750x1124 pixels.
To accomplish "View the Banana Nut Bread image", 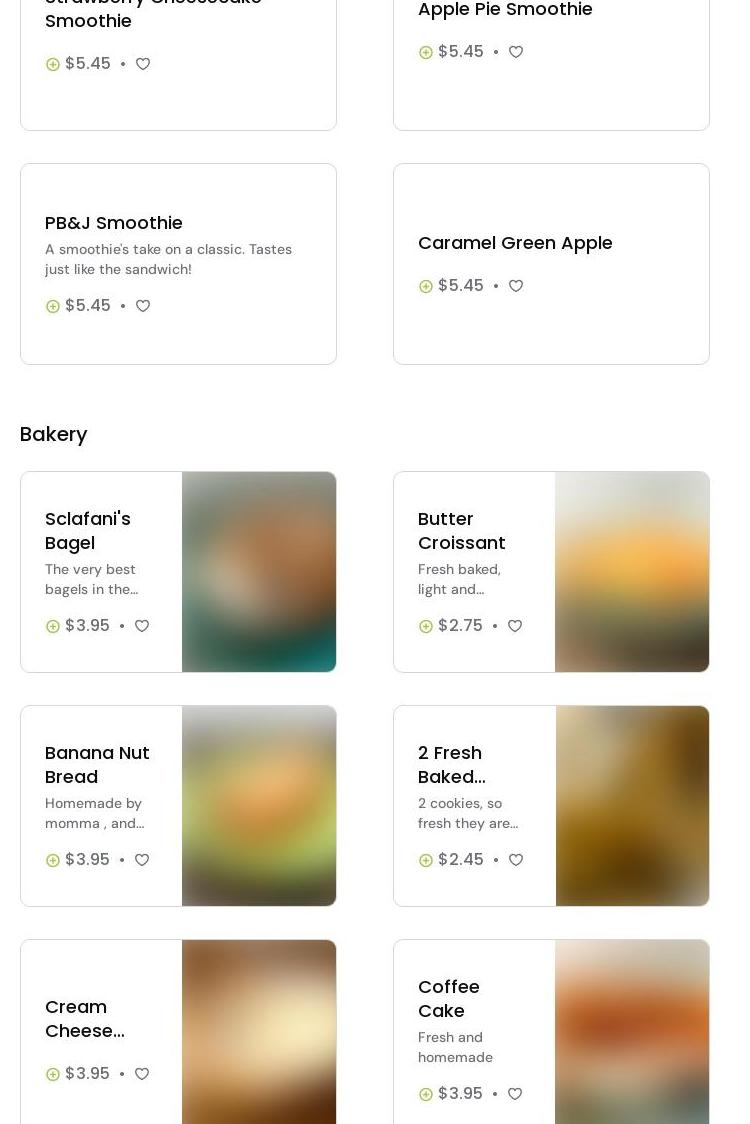I will 259,806.
